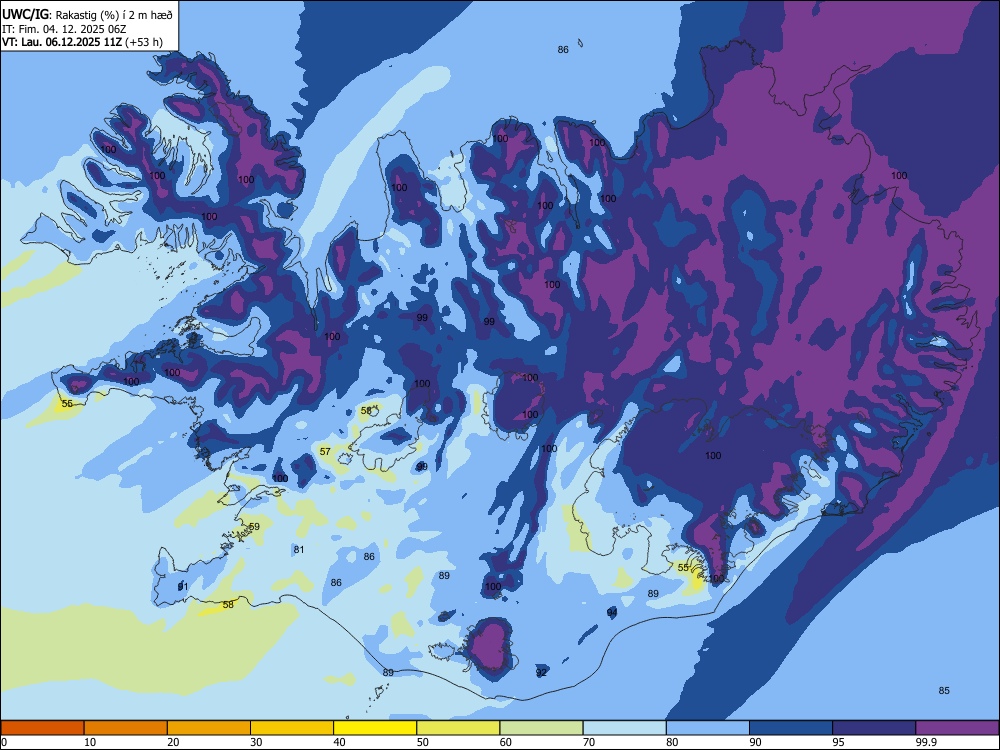Choose the amber 30–40 legend swatch
The height and width of the screenshot is (750, 1000).
coord(292,728)
